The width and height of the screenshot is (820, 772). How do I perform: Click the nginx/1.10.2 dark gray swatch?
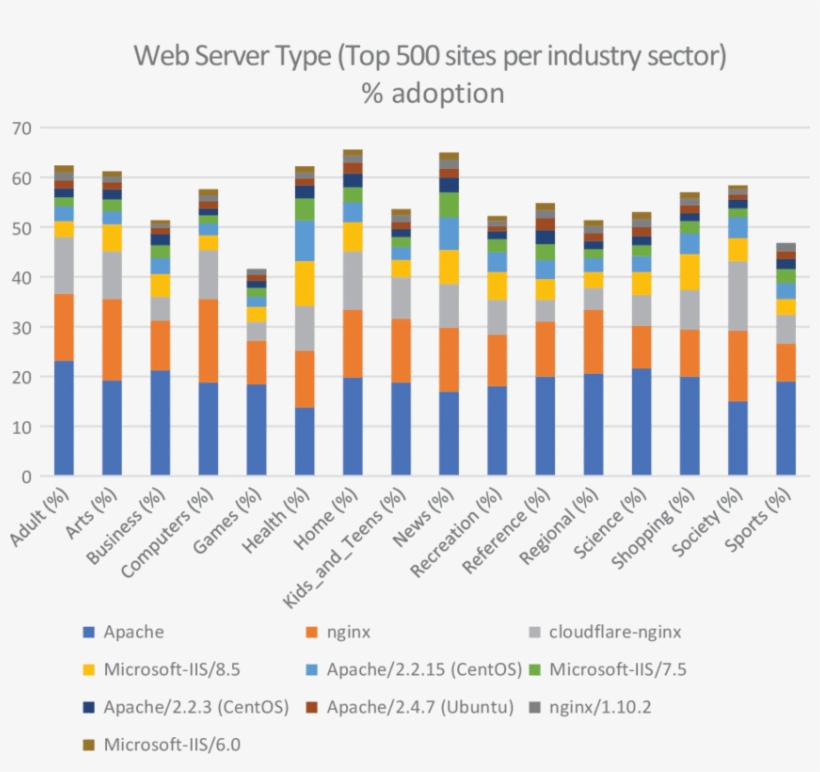pyautogui.click(x=534, y=707)
